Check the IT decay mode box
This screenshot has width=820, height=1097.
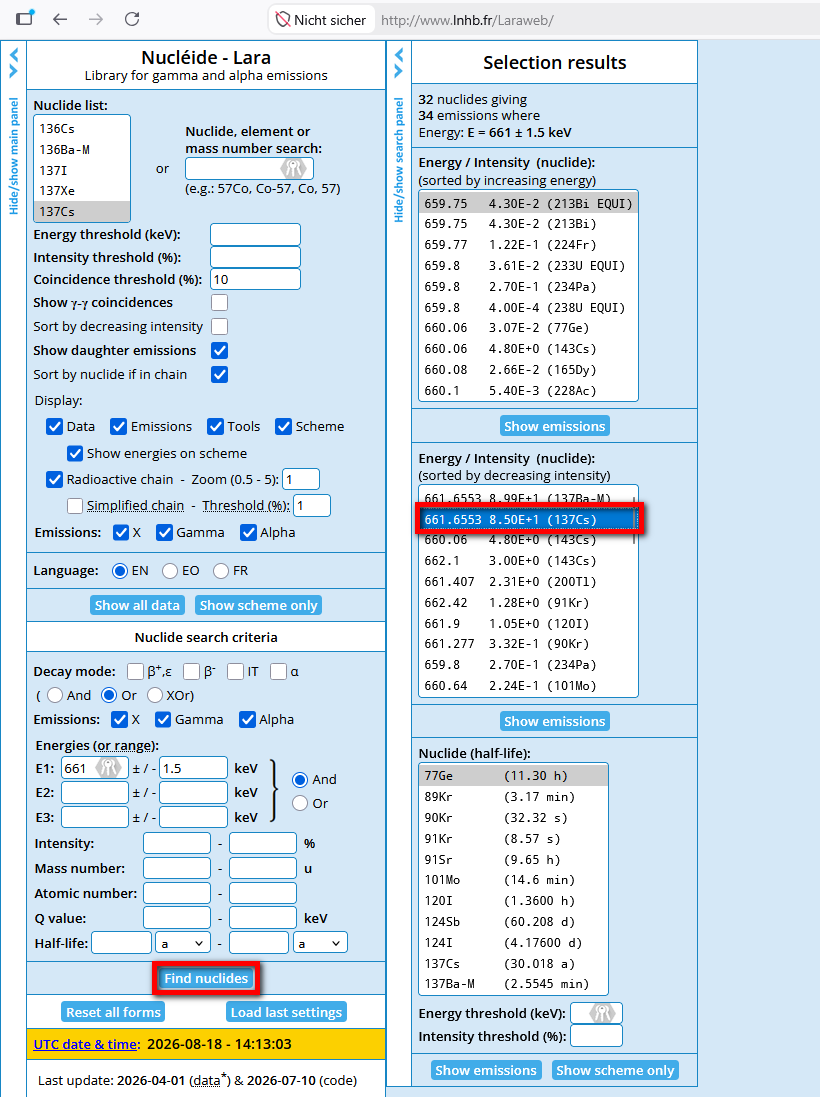click(x=236, y=672)
